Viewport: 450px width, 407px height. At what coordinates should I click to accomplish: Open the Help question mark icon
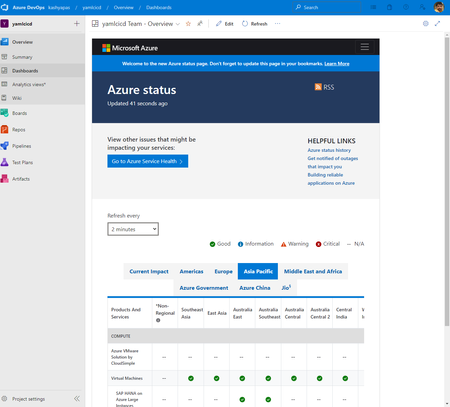406,7
